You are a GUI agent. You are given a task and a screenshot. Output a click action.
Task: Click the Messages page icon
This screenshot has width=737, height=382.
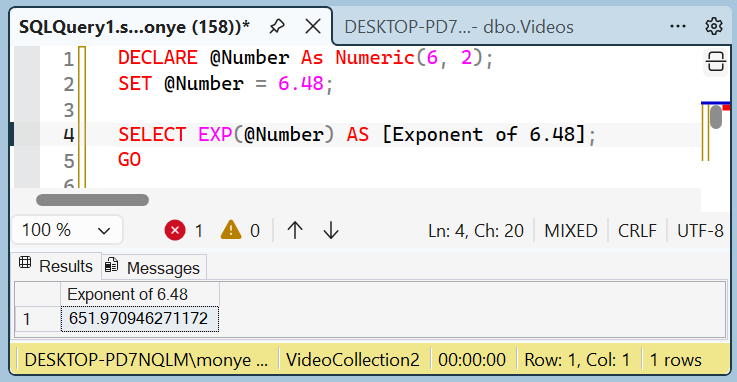coord(111,265)
